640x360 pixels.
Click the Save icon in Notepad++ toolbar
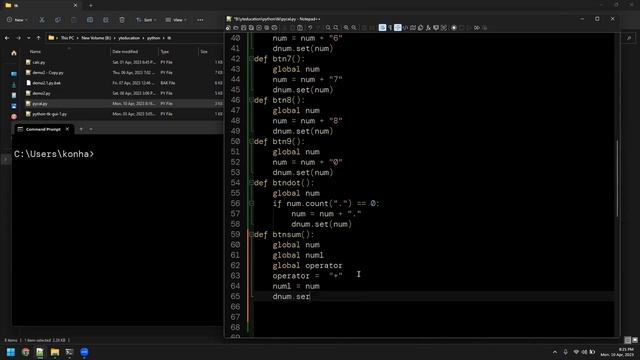(x=244, y=28)
